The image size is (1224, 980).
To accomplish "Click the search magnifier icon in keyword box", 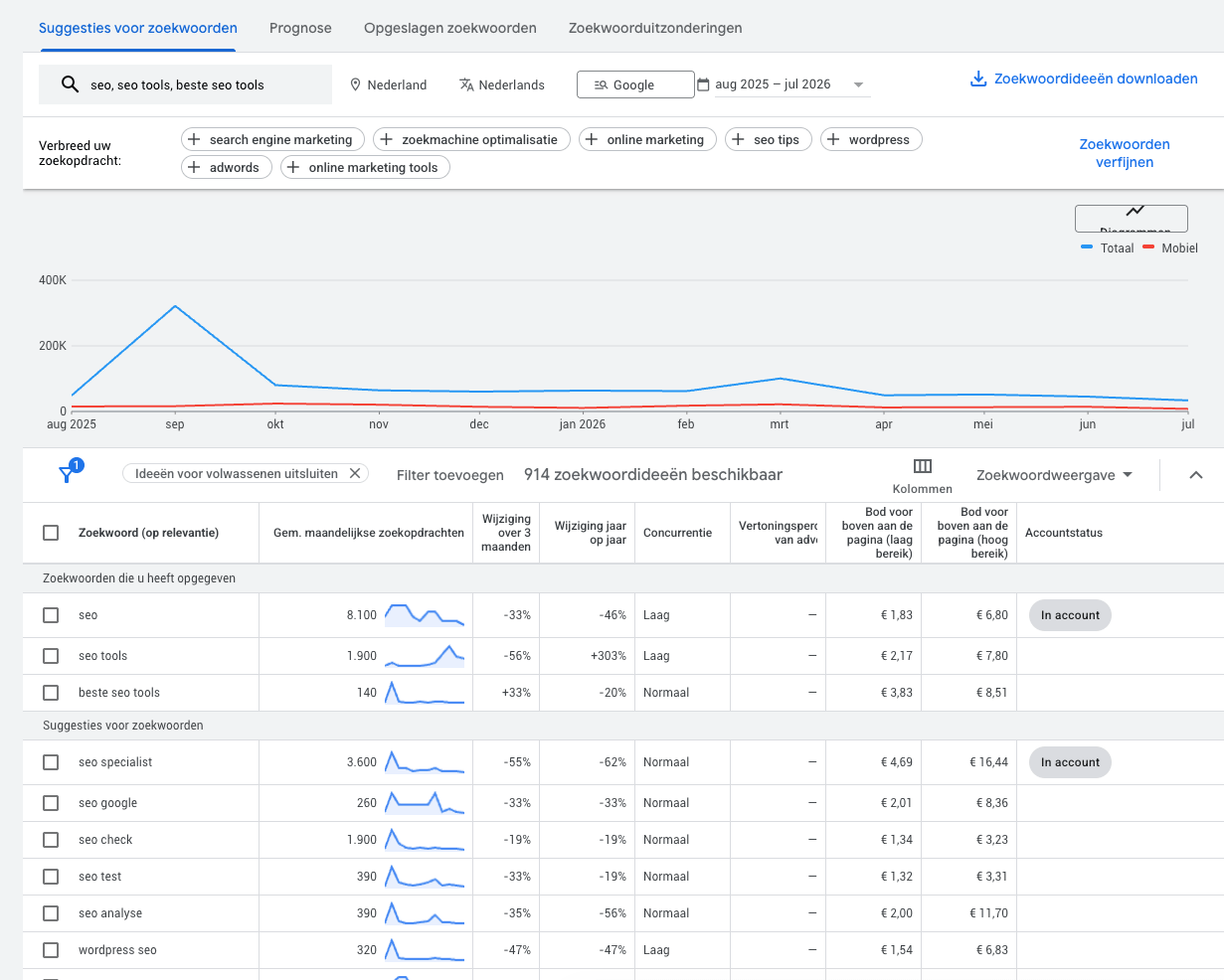I will (70, 84).
